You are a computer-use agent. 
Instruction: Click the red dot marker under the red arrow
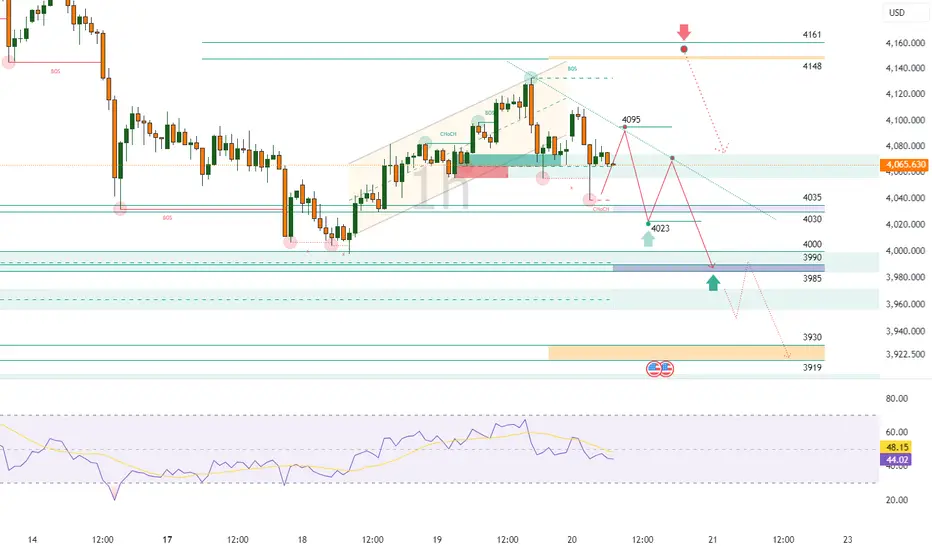[684, 49]
